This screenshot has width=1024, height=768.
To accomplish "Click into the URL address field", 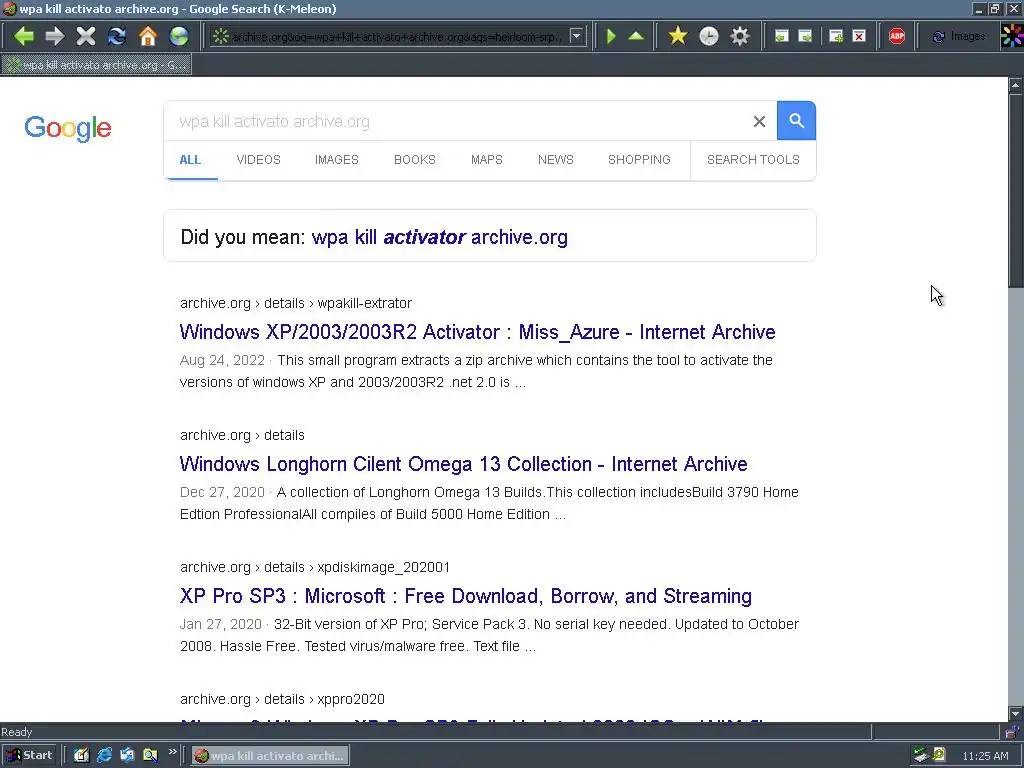I will (398, 37).
